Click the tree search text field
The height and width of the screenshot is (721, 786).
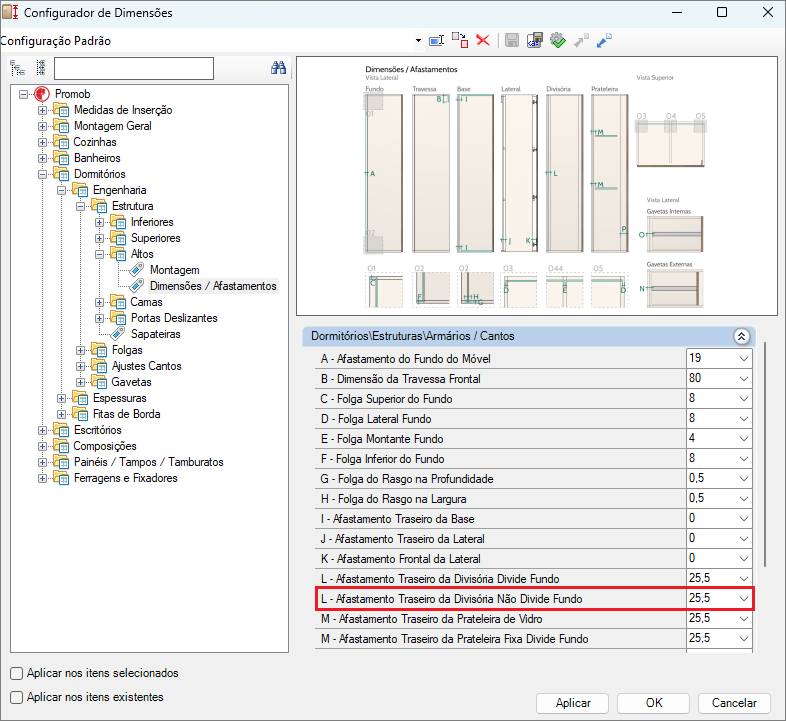click(134, 68)
